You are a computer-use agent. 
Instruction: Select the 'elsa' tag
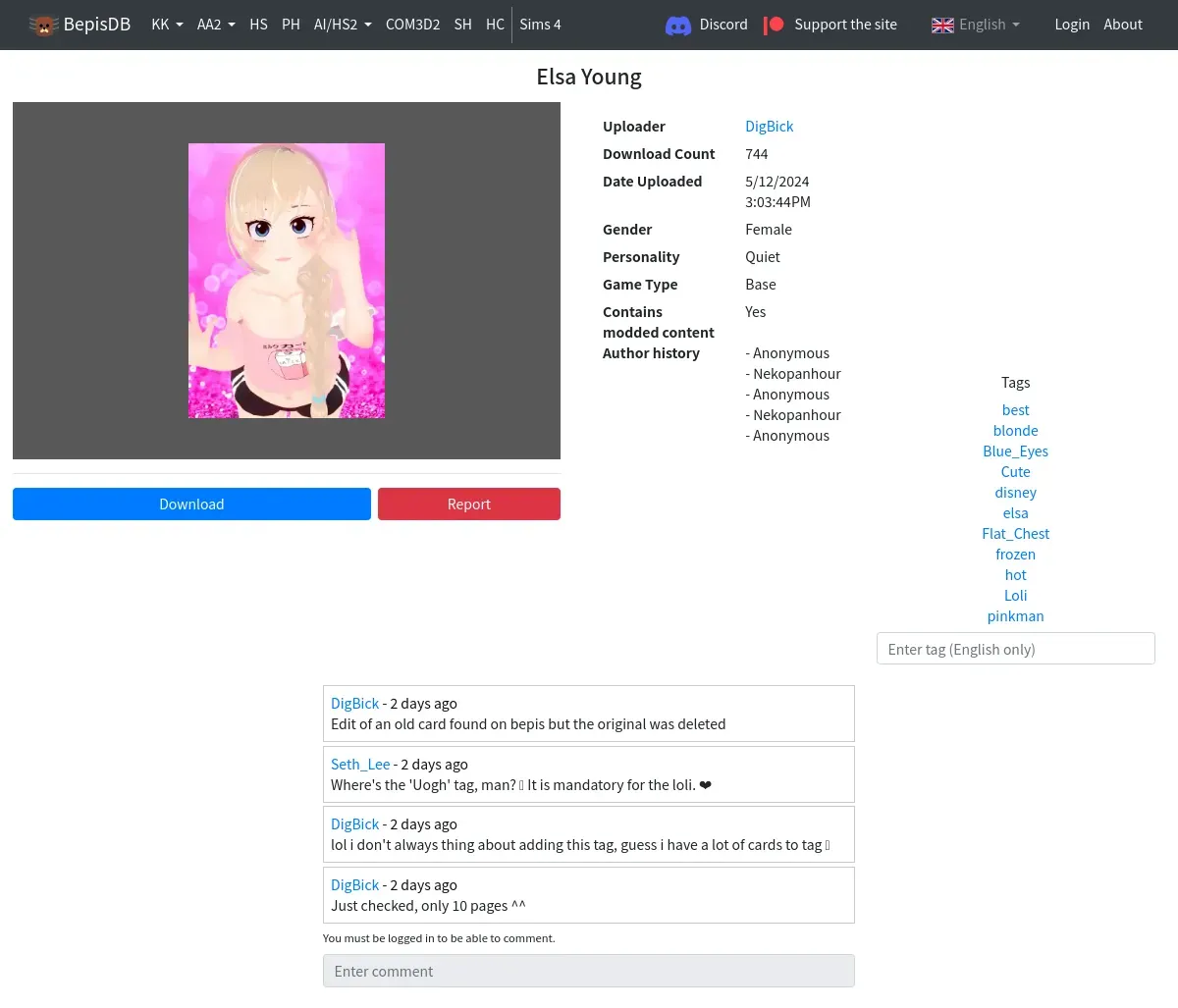click(1015, 513)
